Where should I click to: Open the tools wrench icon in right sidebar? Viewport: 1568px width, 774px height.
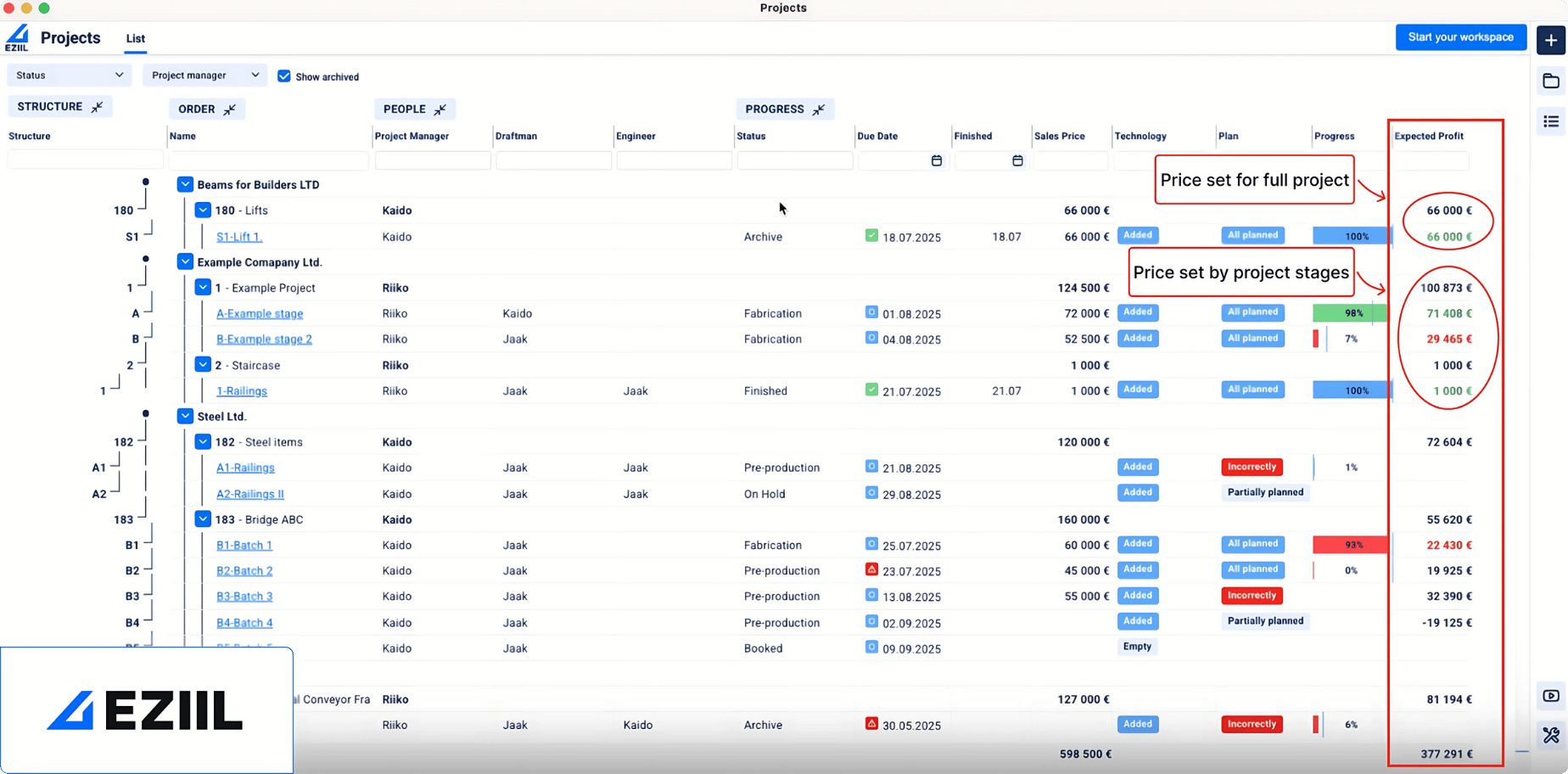(1550, 736)
